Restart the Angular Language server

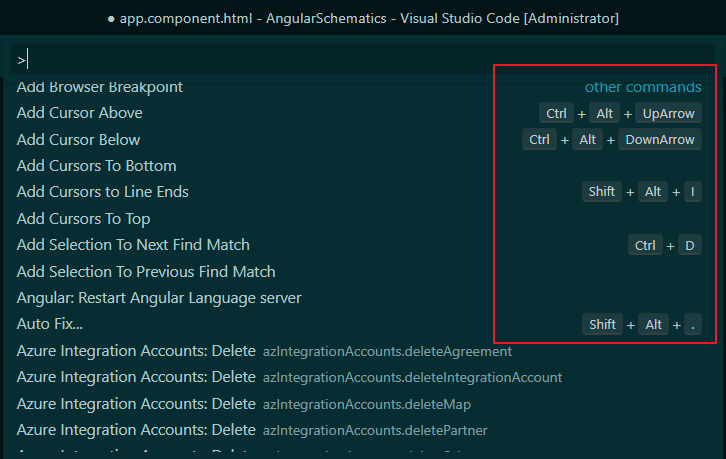[159, 298]
